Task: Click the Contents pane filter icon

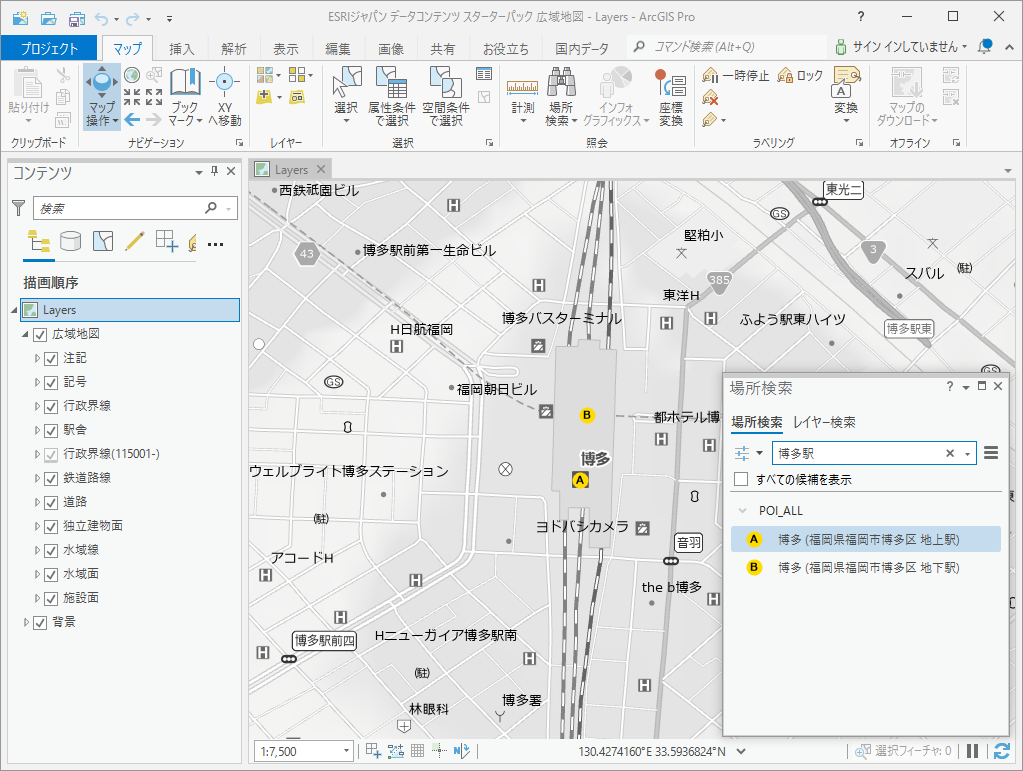Action: point(18,208)
